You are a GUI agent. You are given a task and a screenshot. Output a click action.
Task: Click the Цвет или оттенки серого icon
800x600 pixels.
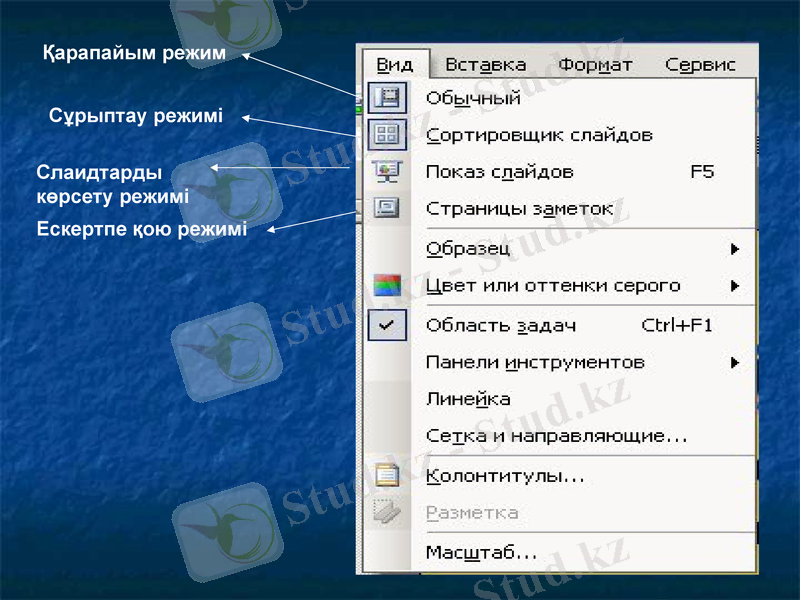[x=386, y=286]
